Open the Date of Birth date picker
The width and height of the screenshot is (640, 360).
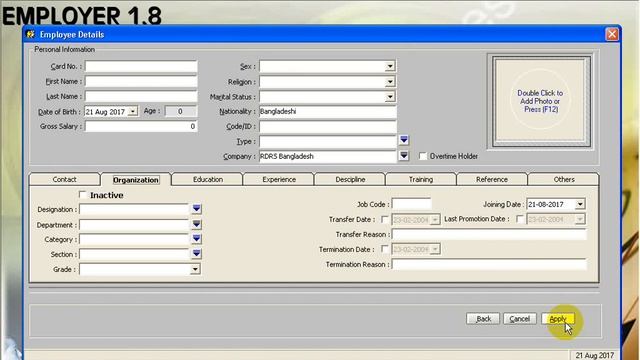[x=133, y=111]
